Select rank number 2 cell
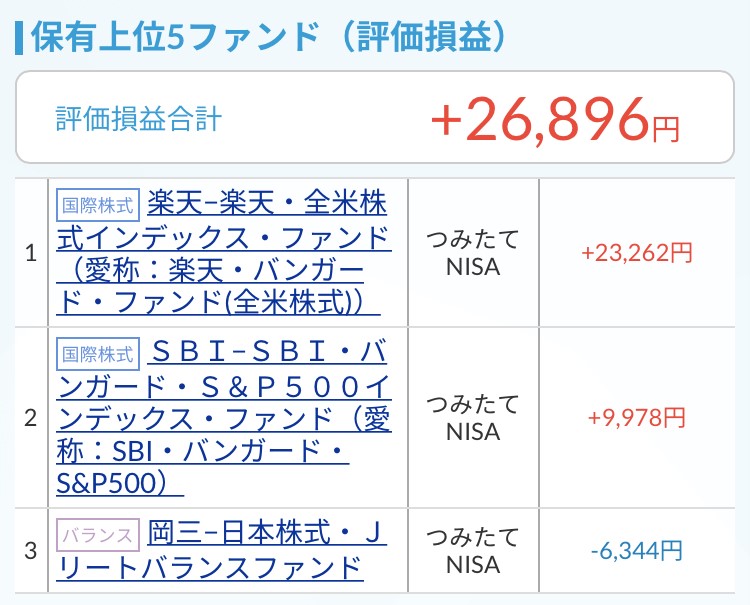This screenshot has height=605, width=750. [31, 417]
